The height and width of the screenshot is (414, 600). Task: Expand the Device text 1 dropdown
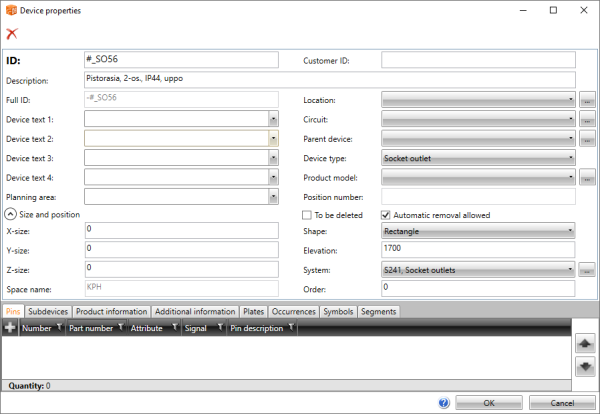tap(273, 119)
